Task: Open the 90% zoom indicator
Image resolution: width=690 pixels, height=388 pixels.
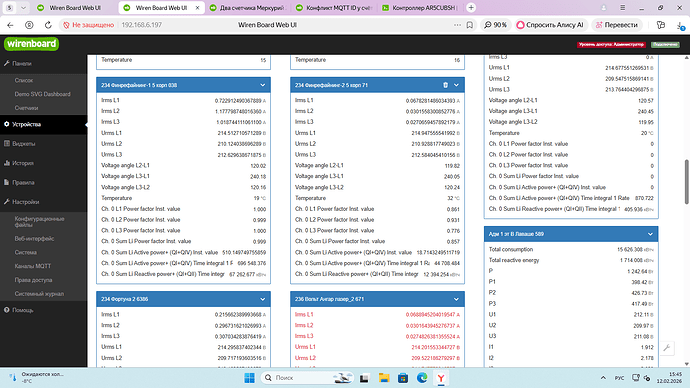Action: pos(495,25)
